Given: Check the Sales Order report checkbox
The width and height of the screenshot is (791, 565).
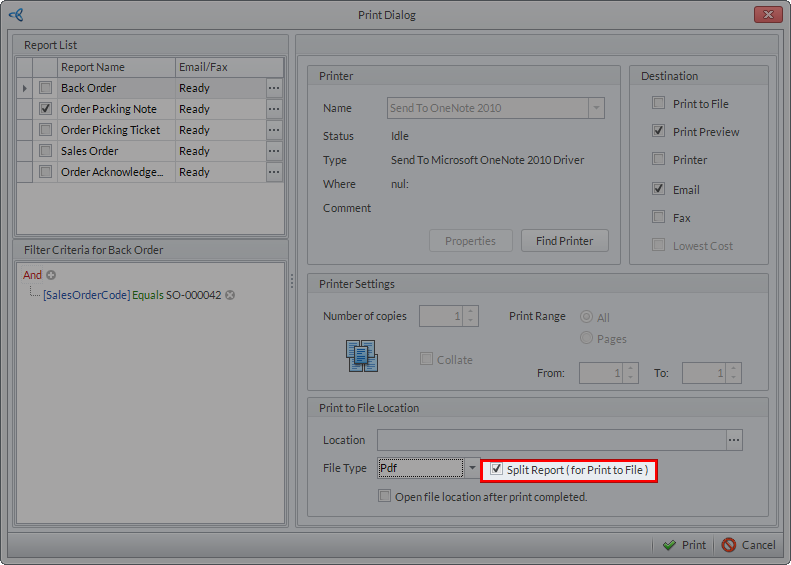Looking at the screenshot, I should point(45,151).
